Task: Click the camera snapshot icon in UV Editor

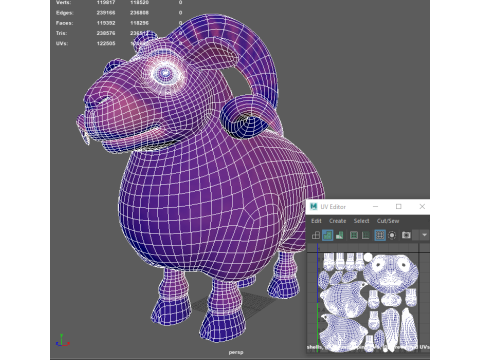Action: 406,235
